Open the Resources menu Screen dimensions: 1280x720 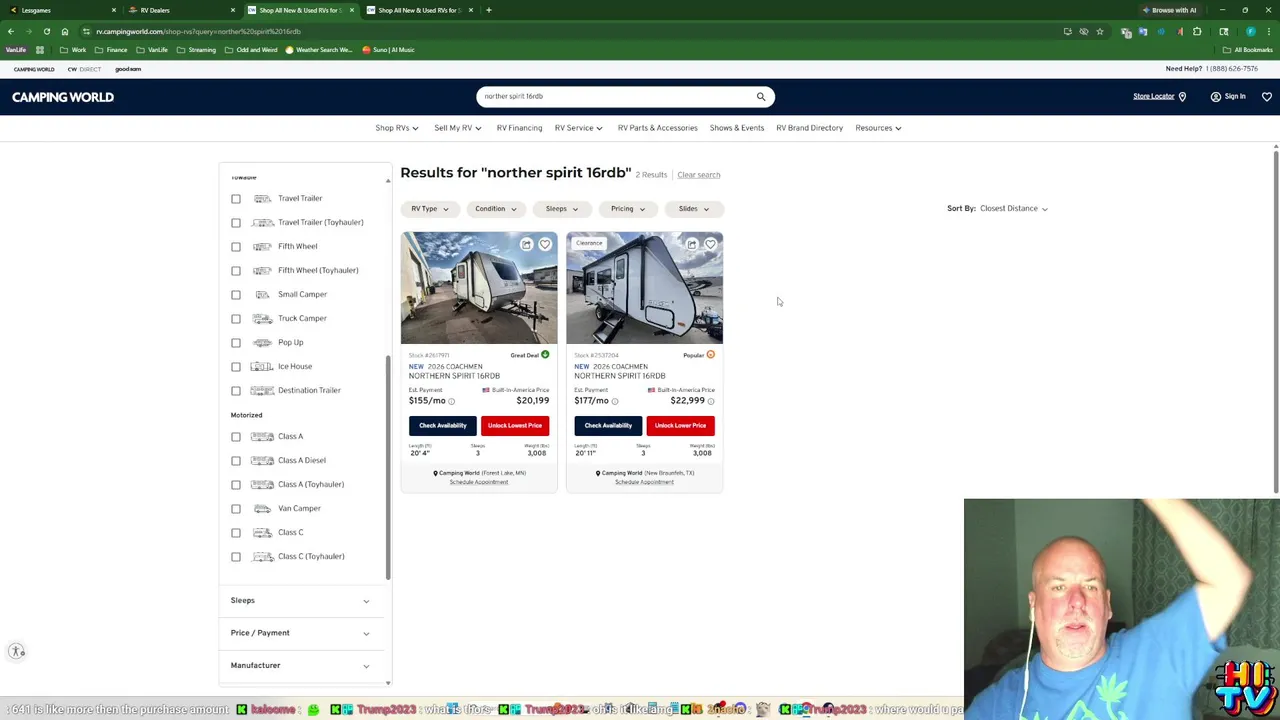[878, 128]
